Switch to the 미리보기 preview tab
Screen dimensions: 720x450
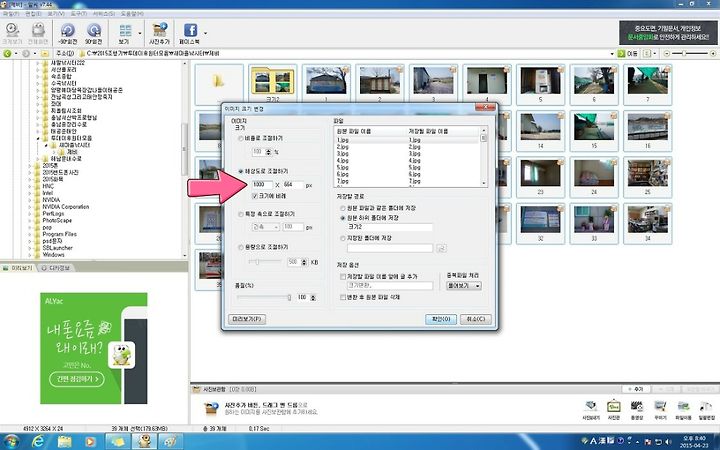pos(18,268)
